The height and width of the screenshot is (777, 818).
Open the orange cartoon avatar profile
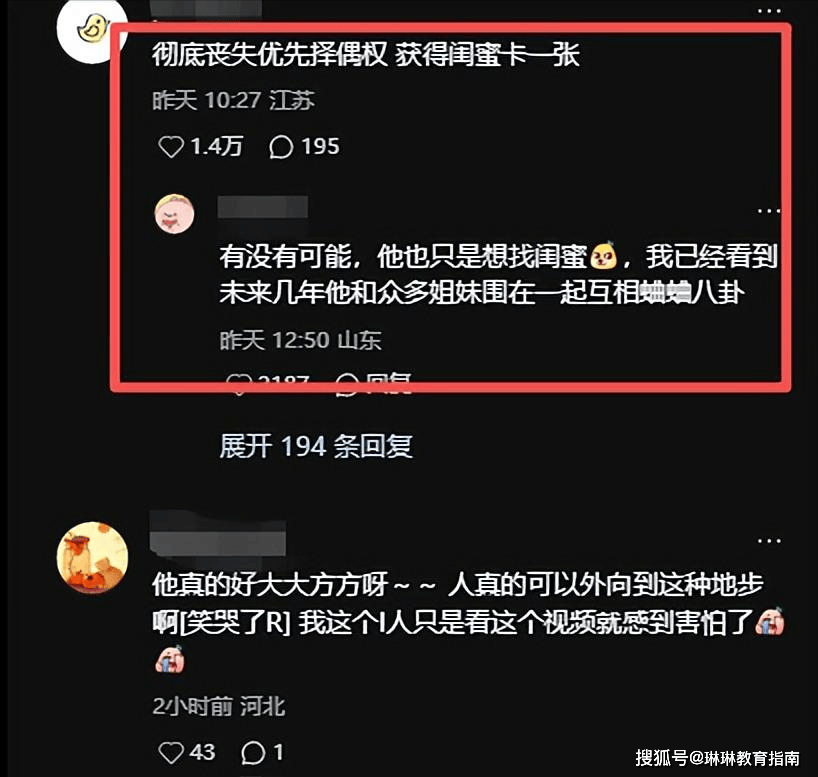click(x=92, y=557)
